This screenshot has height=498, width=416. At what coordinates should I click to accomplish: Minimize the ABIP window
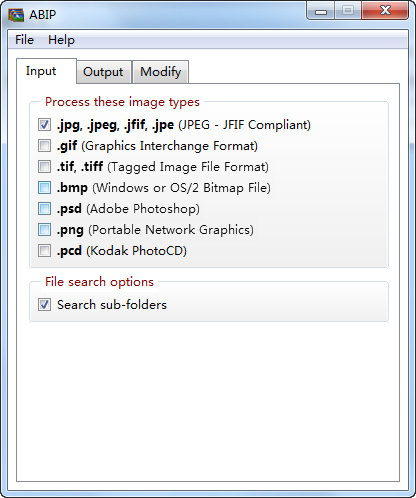[x=321, y=11]
